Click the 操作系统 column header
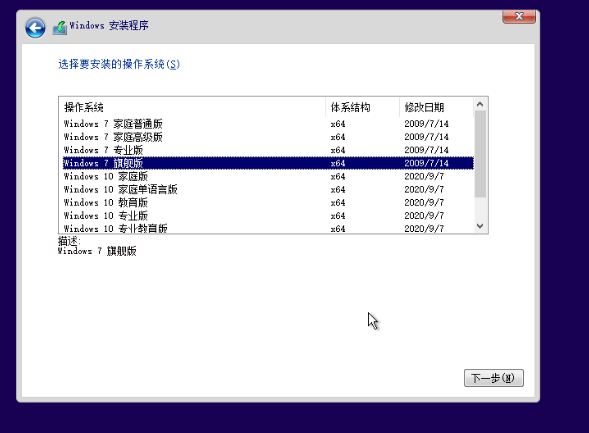 pos(192,107)
